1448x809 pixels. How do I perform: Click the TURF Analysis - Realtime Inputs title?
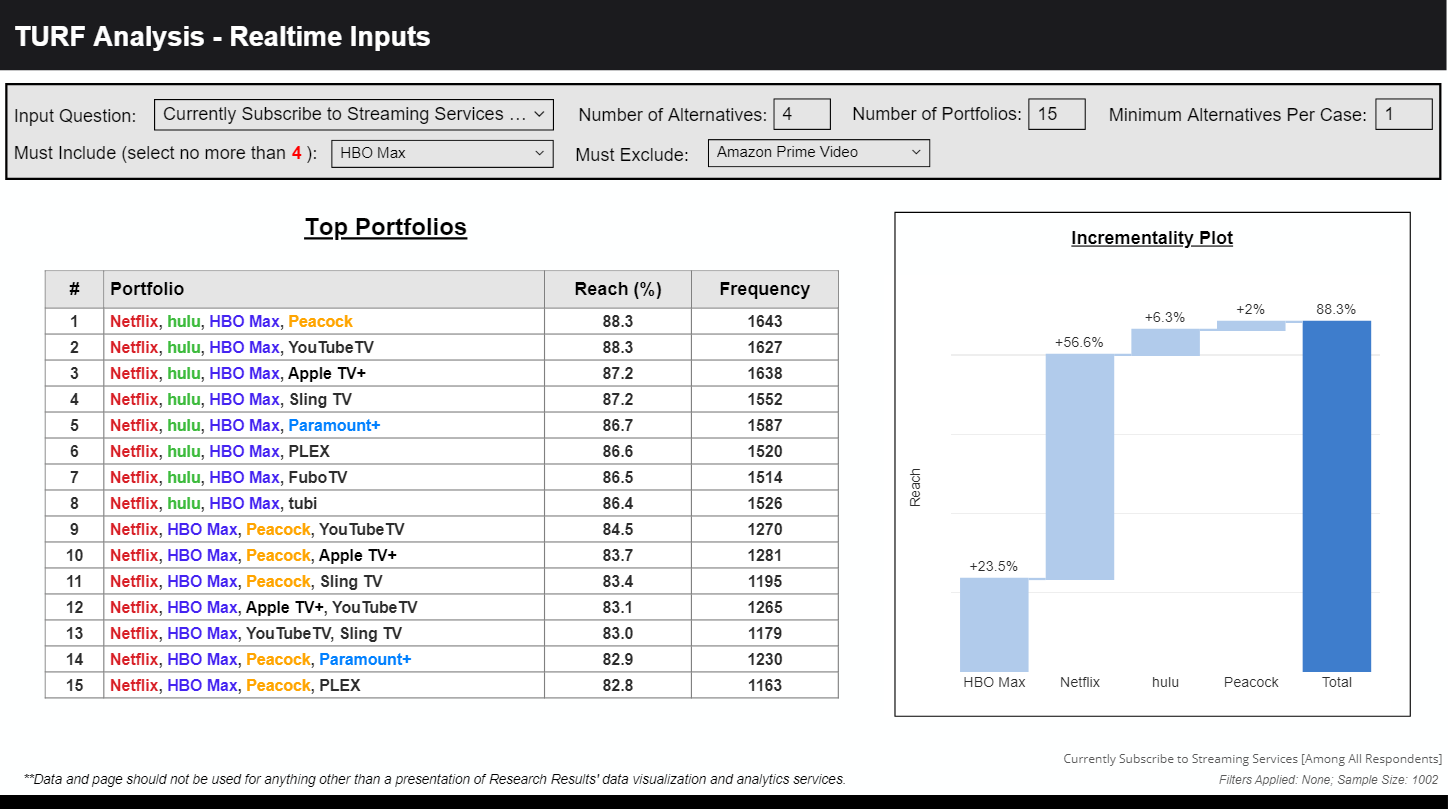pyautogui.click(x=222, y=37)
